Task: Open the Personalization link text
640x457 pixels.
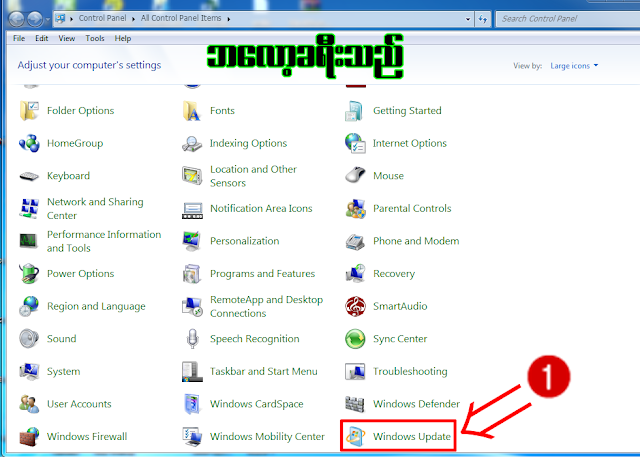Action: click(x=244, y=241)
